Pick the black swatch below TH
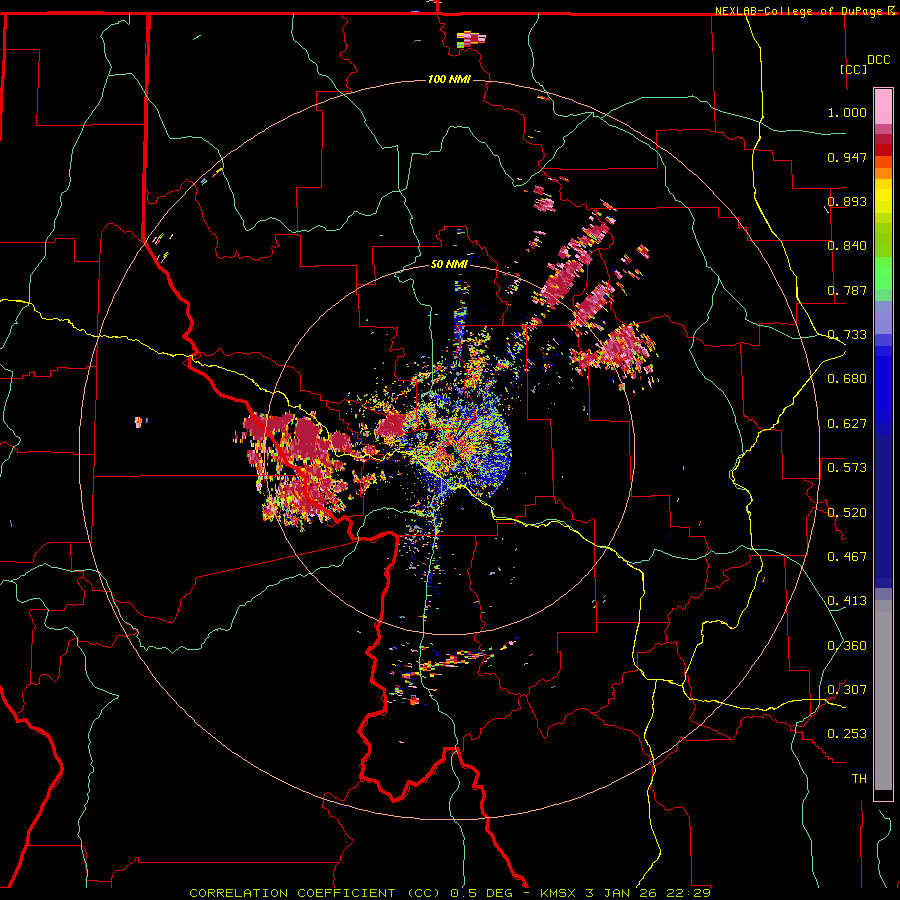900x900 pixels. pyautogui.click(x=883, y=794)
